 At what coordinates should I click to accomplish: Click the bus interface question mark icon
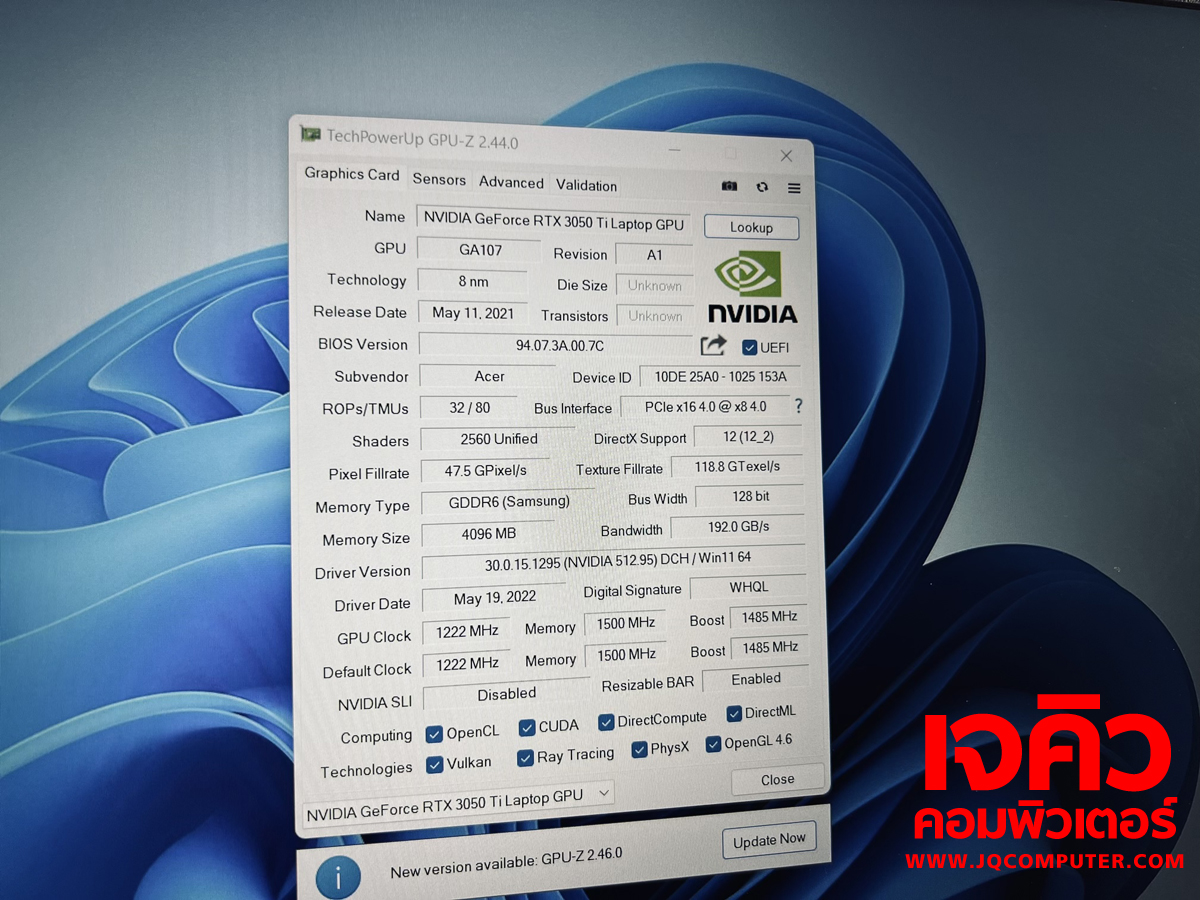798,406
